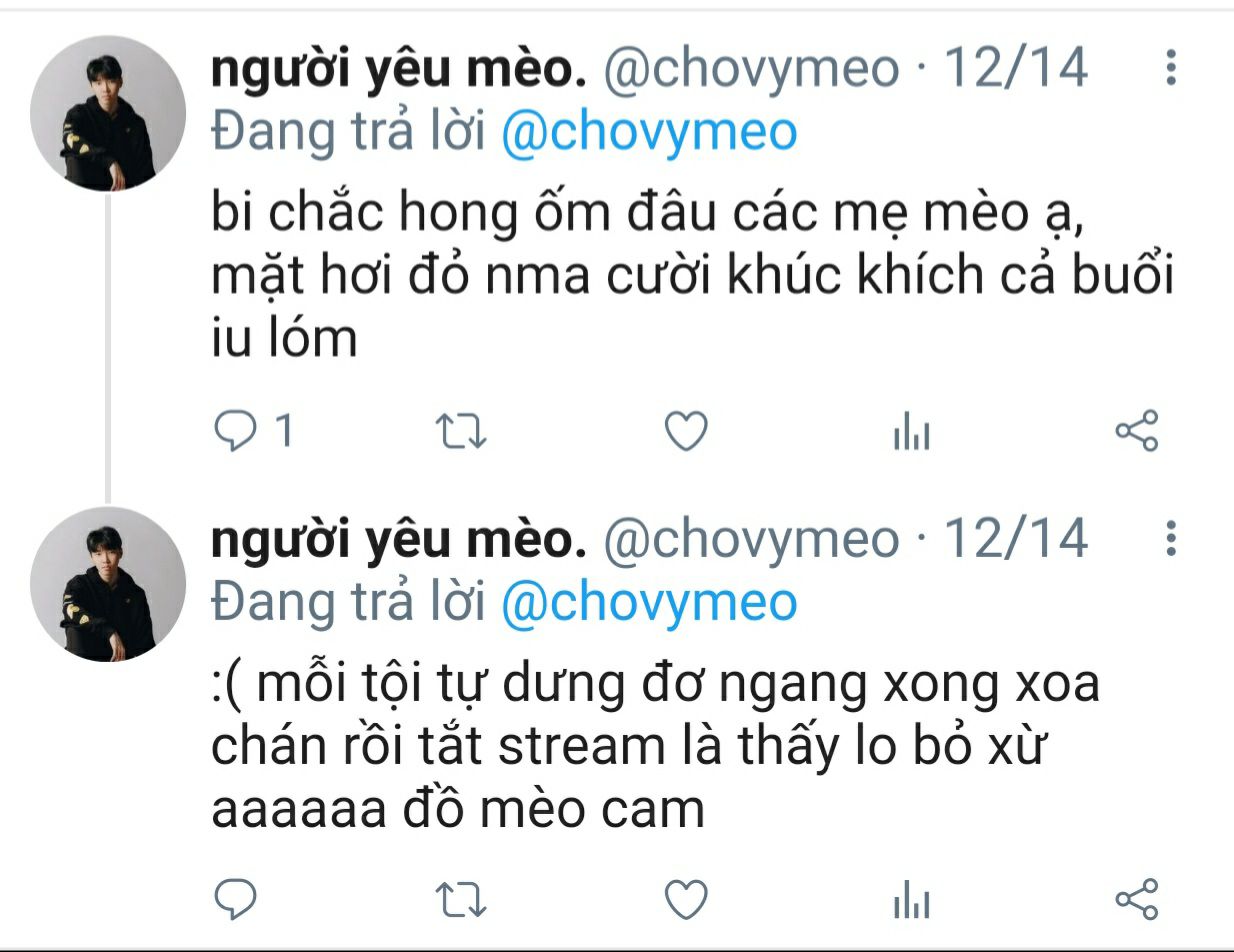Open profile picture of first tweet
The height and width of the screenshot is (952, 1234).
coord(108,113)
